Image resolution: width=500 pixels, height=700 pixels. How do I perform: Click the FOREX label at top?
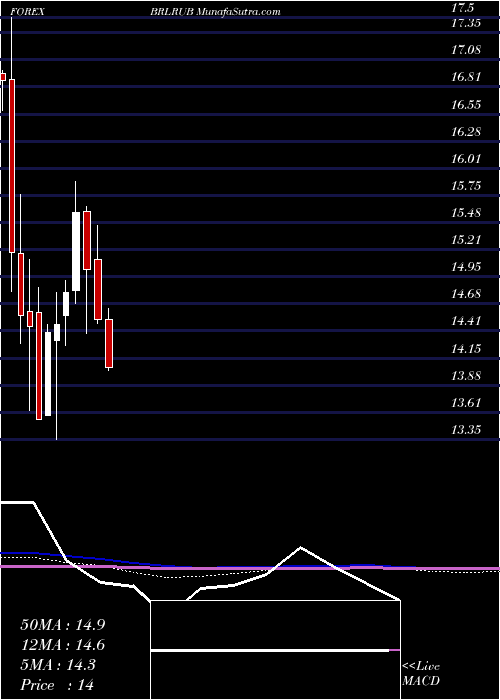click(x=27, y=12)
